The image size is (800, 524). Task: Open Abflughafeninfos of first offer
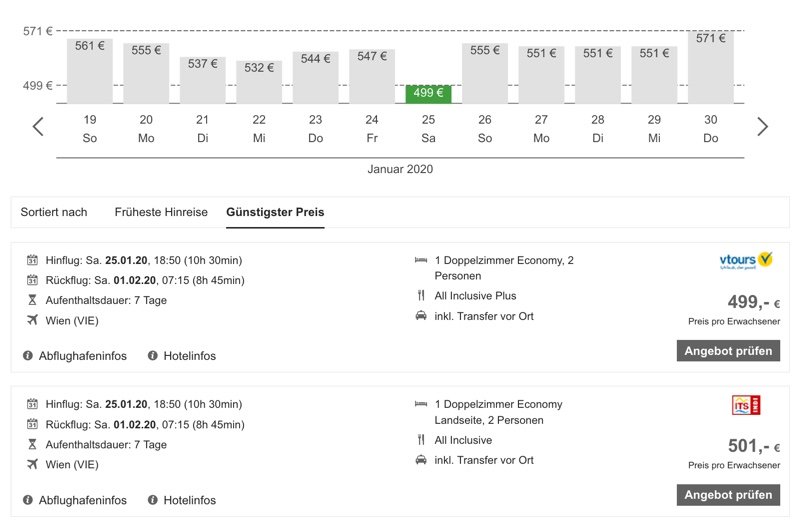83,356
